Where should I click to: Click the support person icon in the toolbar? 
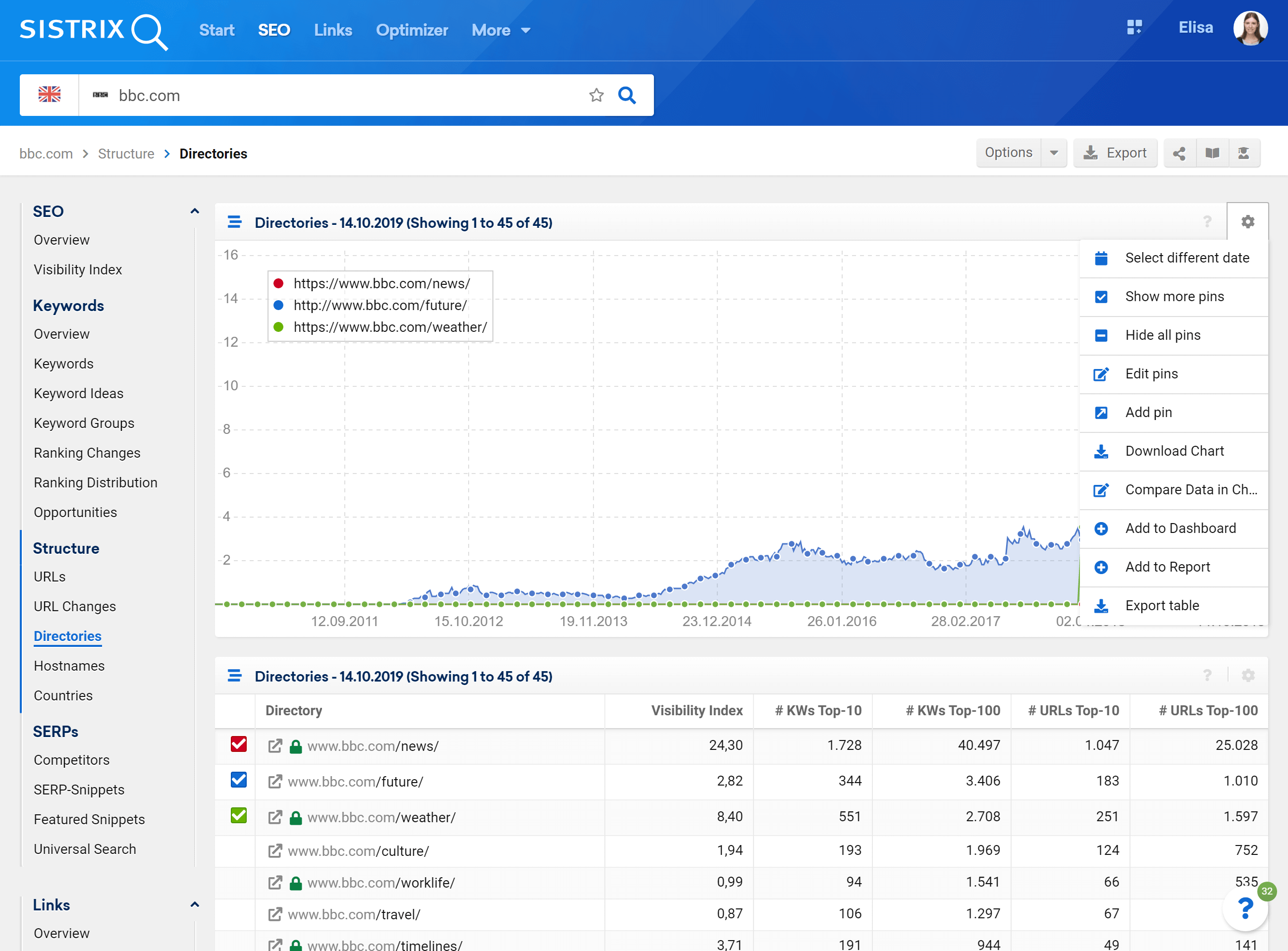pyautogui.click(x=1244, y=153)
